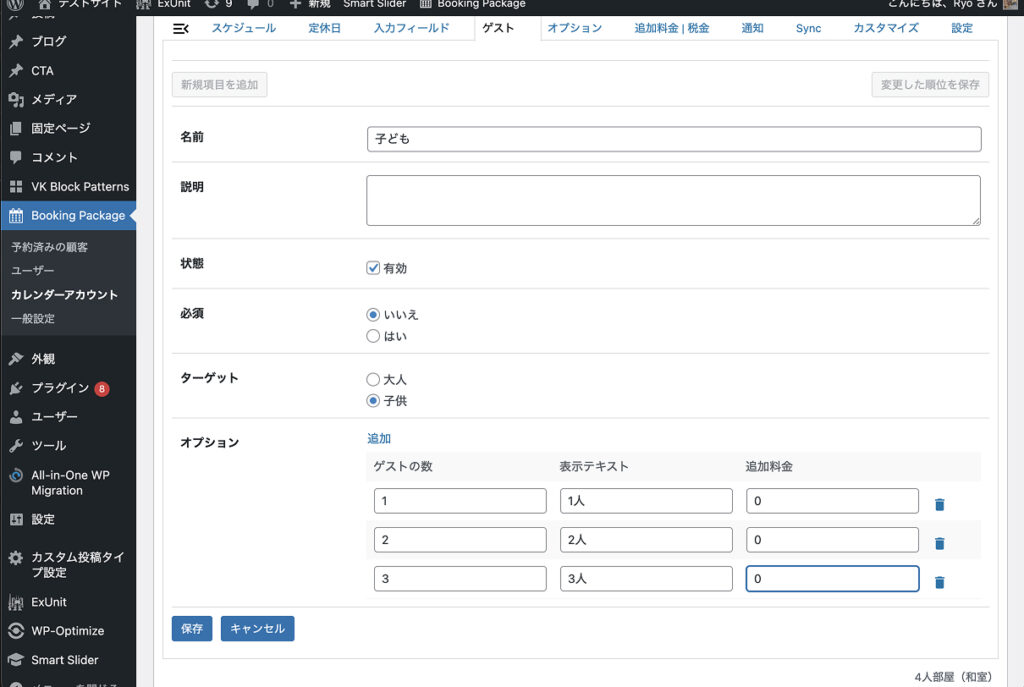This screenshot has height=687, width=1024.
Task: Switch to the スケジュール tab
Action: coord(243,28)
